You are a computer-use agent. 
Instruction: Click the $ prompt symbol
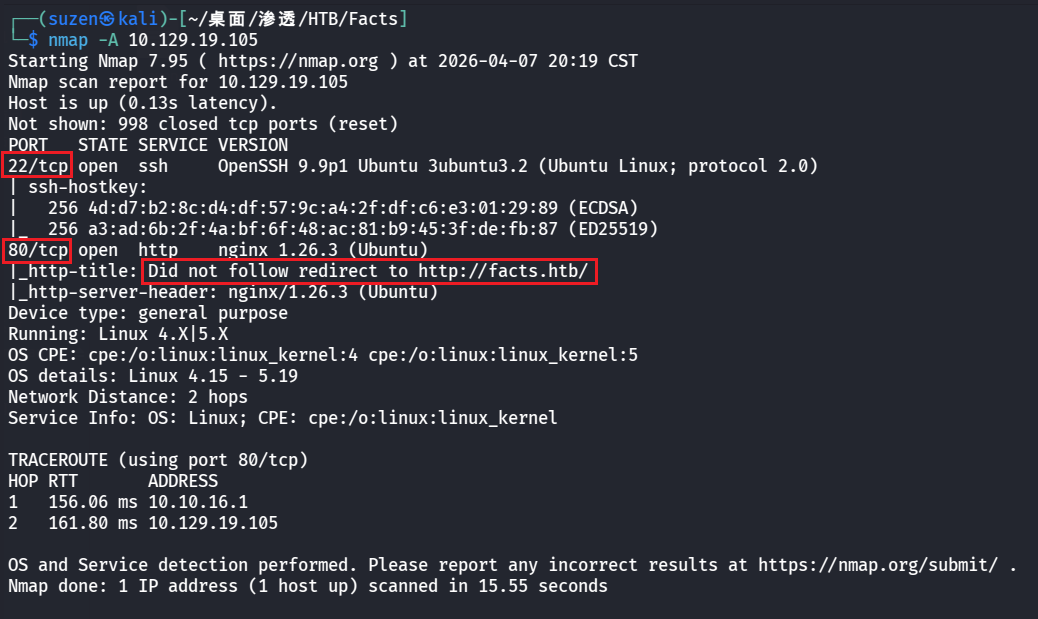tap(33, 40)
